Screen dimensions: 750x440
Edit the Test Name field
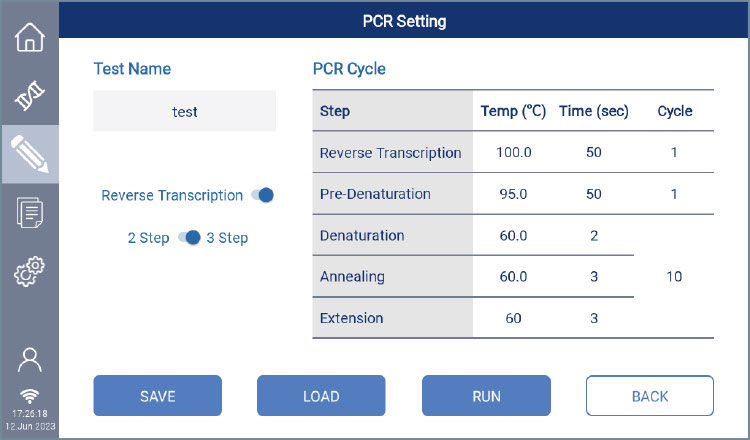(185, 112)
